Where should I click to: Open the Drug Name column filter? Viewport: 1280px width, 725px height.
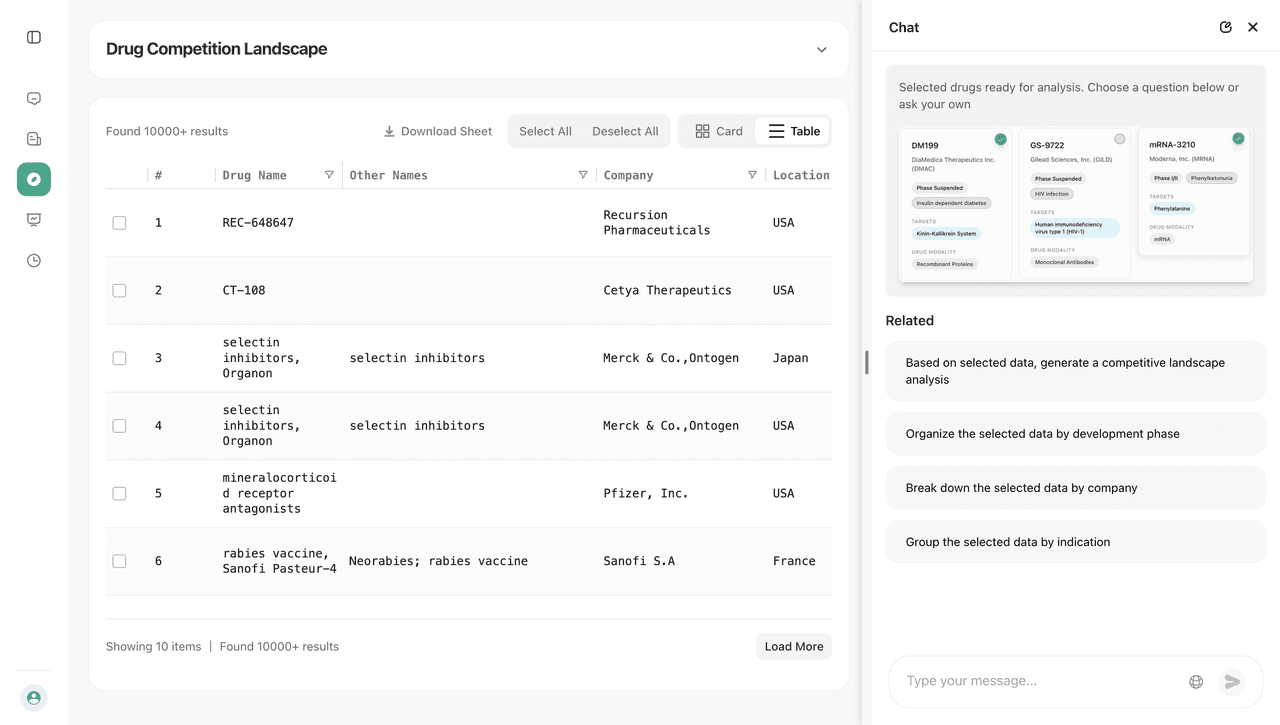coord(329,175)
